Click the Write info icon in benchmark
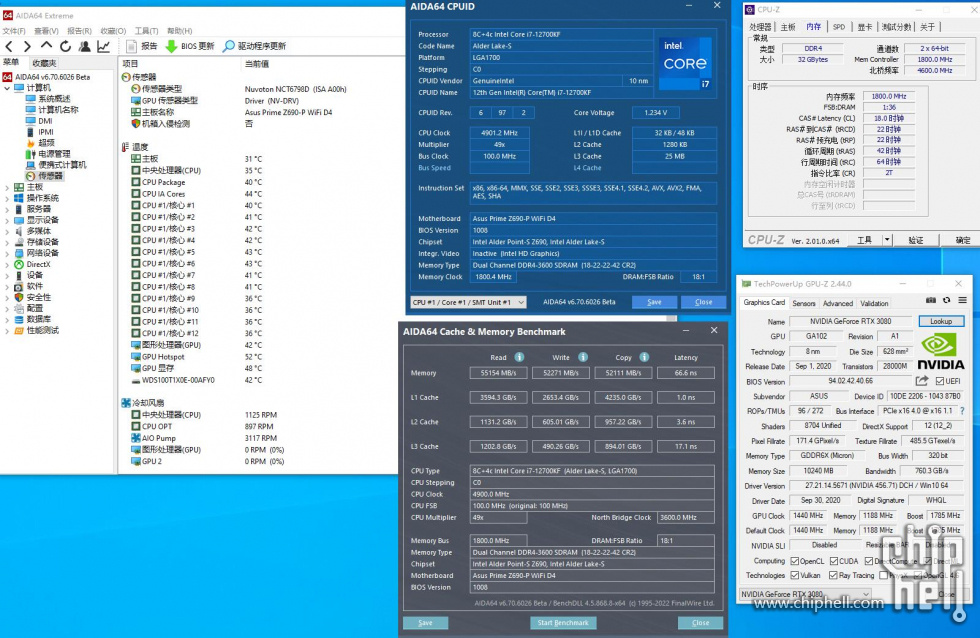 click(x=582, y=357)
